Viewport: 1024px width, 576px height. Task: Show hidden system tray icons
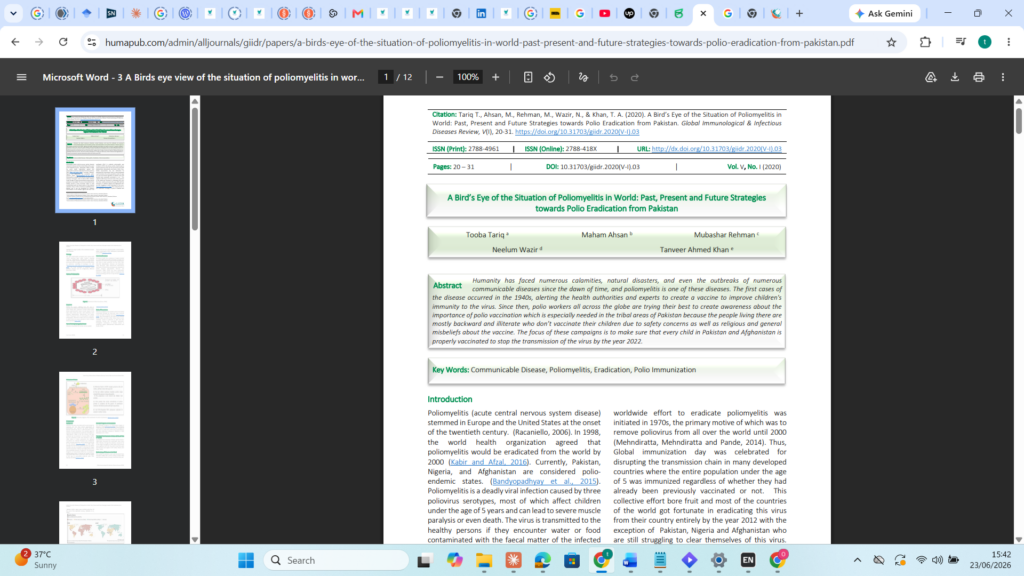[x=857, y=560]
